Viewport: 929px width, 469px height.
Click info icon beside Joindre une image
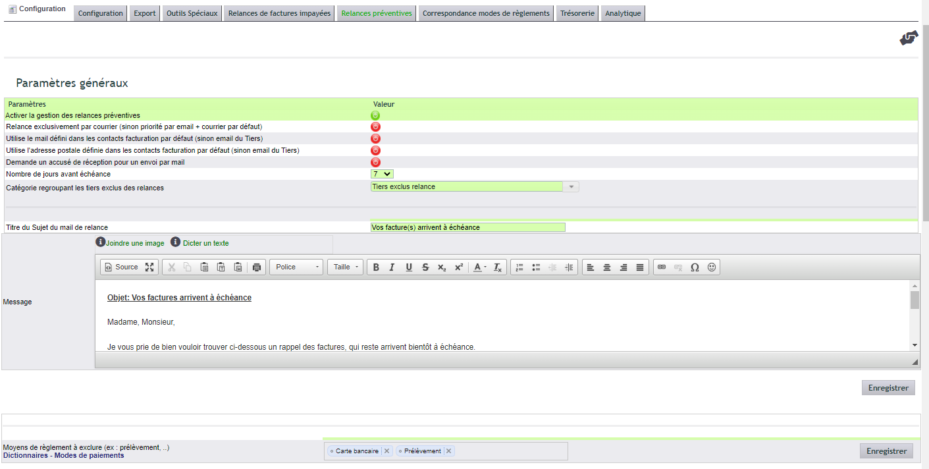click(x=100, y=242)
